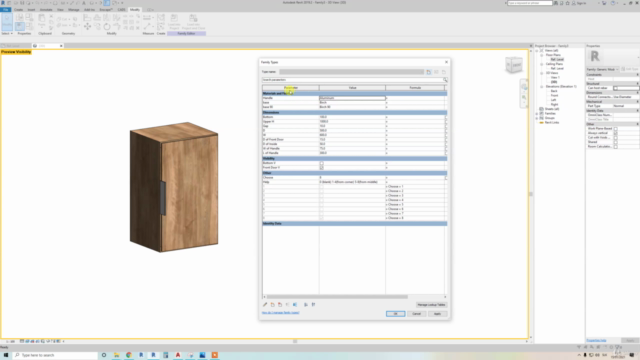Click Load into Project icon
The image size is (640, 360).
pyautogui.click(x=174, y=21)
